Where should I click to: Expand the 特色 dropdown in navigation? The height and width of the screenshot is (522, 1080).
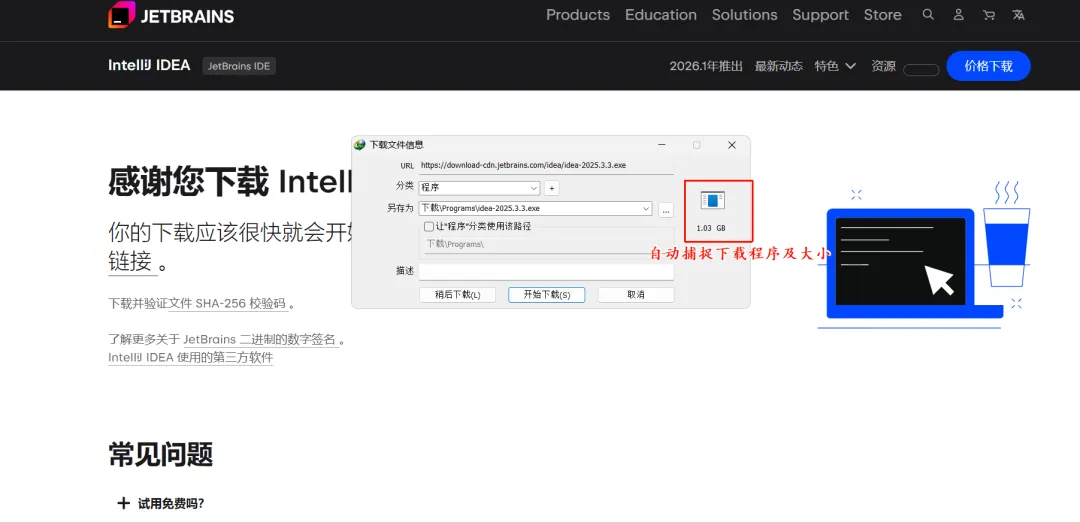tap(835, 66)
